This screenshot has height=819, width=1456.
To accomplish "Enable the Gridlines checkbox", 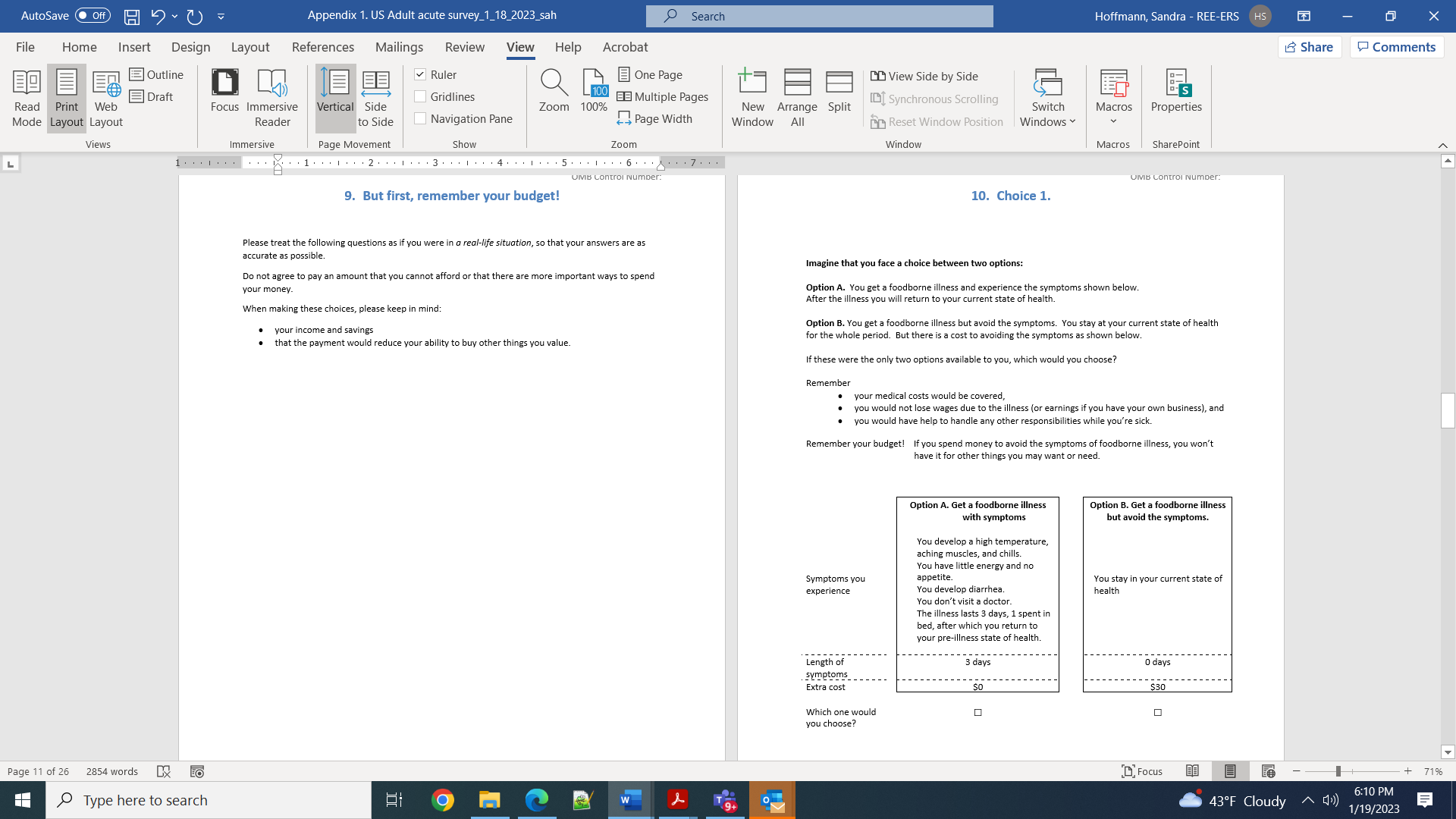I will pos(420,96).
